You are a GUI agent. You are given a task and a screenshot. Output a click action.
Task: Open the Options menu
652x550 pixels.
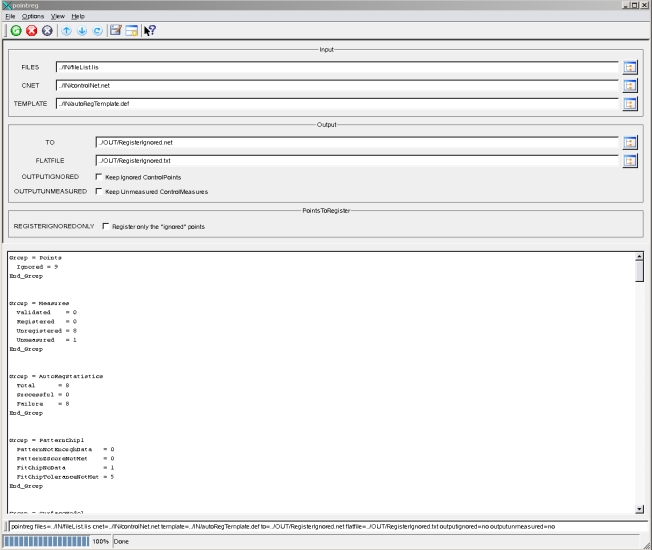click(33, 17)
